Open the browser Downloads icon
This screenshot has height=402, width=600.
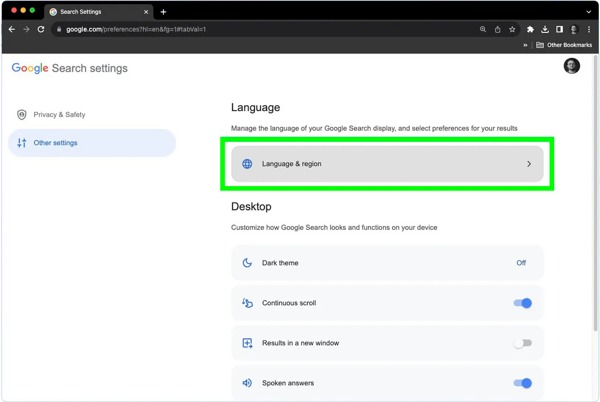point(545,29)
